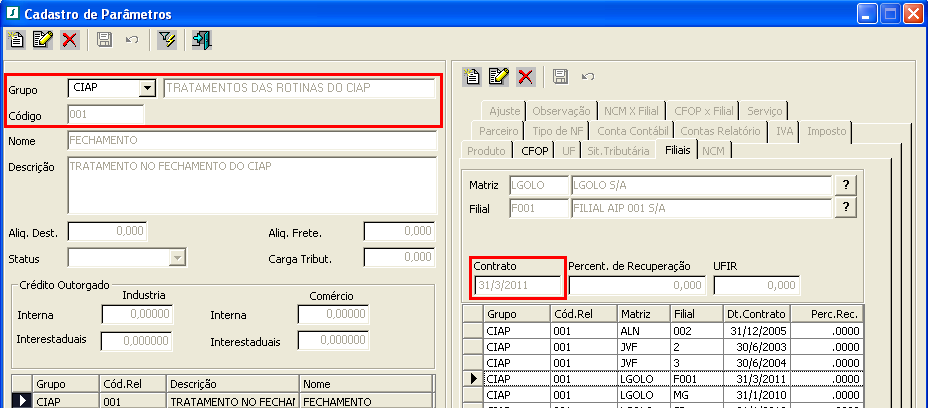Click the Percent. de Recuperação field

(x=637, y=285)
